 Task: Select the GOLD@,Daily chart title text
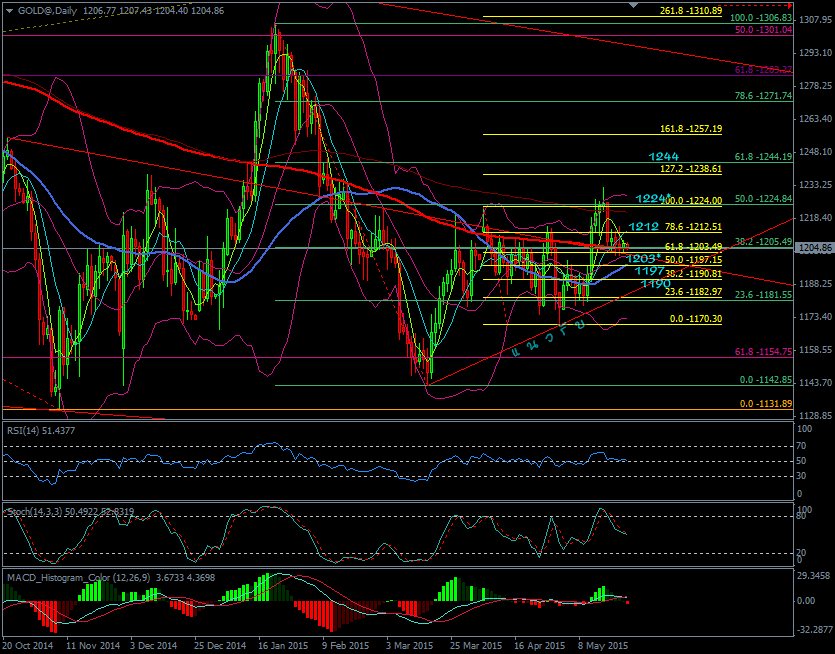pos(48,10)
